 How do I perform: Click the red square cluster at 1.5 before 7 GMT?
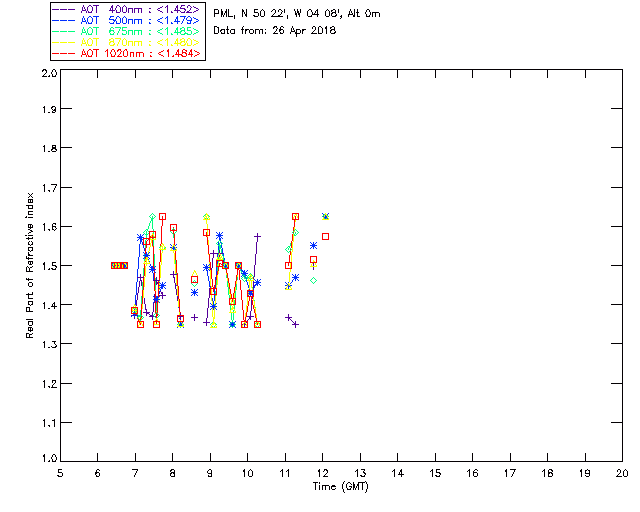pyautogui.click(x=120, y=265)
